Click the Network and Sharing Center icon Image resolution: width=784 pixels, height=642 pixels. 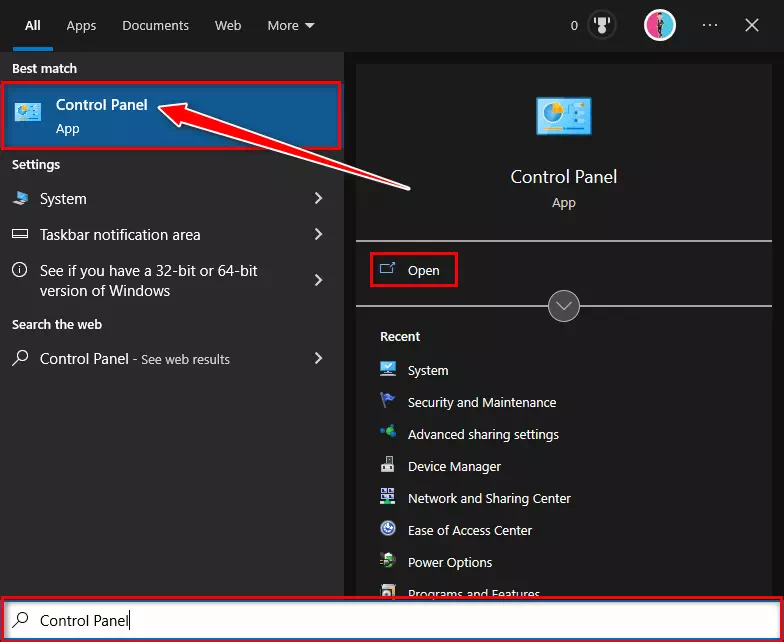[x=388, y=496]
